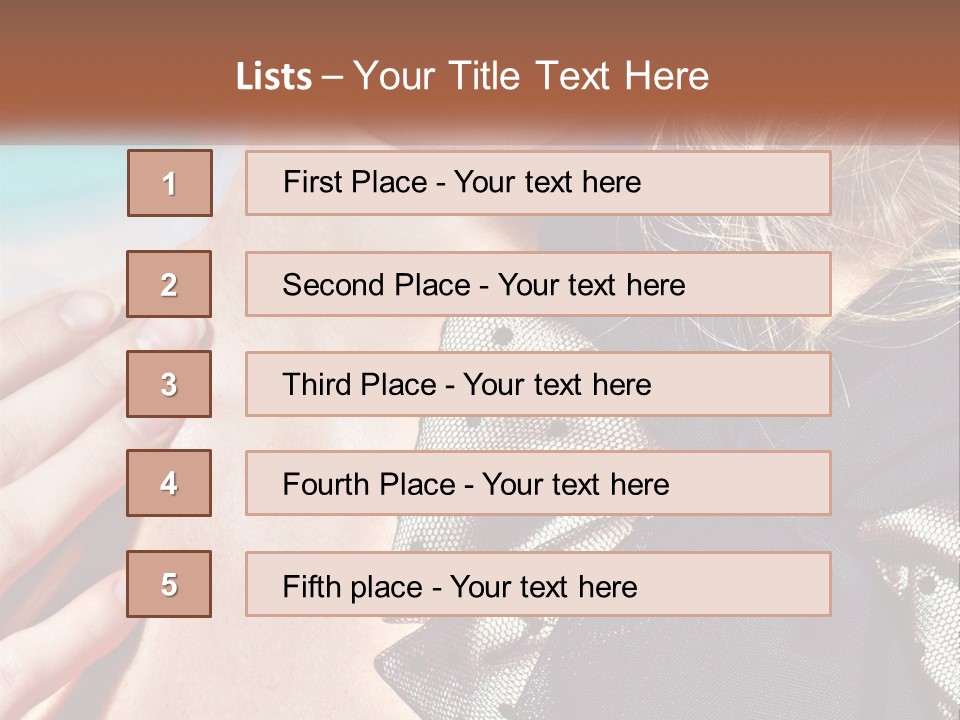Click the words 'First Place' in bar
The height and width of the screenshot is (720, 960).
[355, 182]
